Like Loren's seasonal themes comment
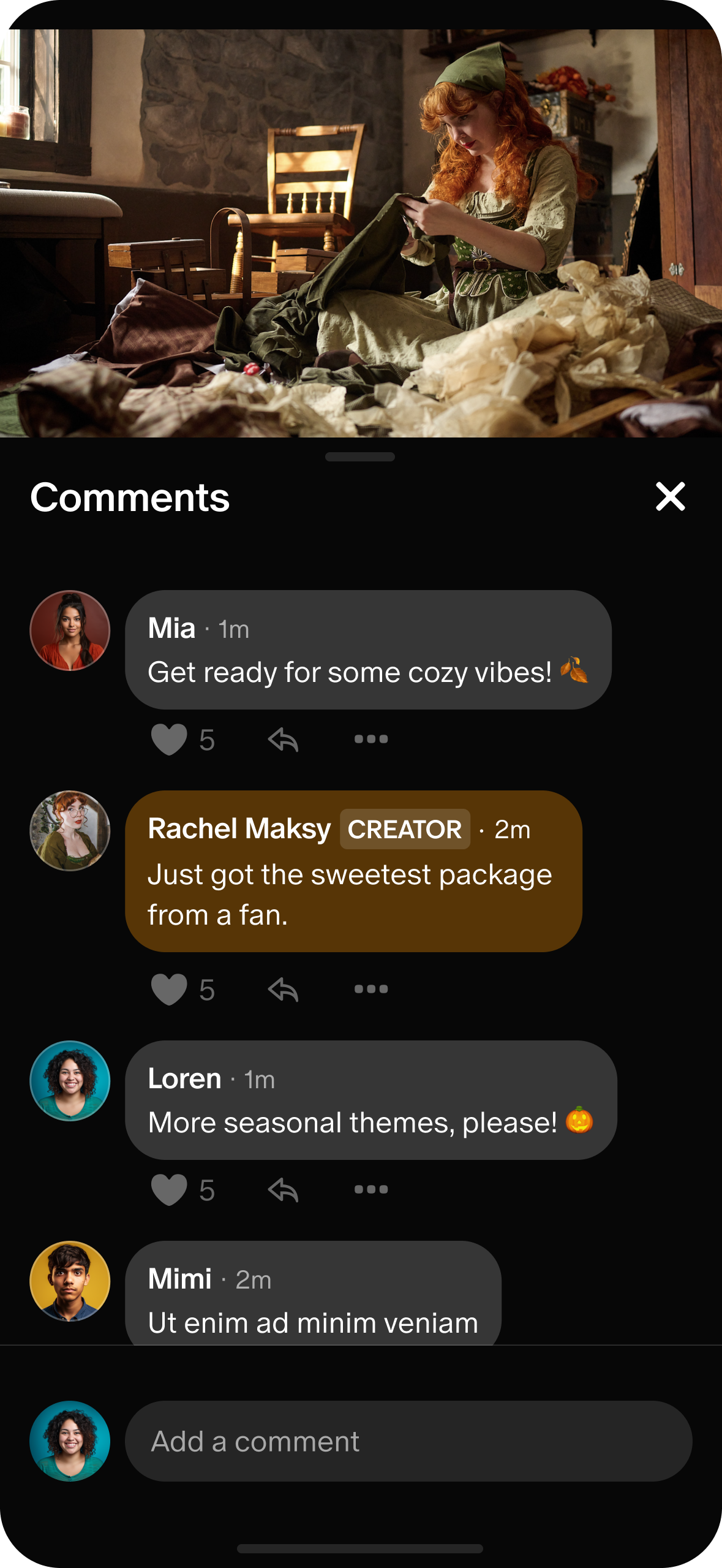 click(169, 1189)
